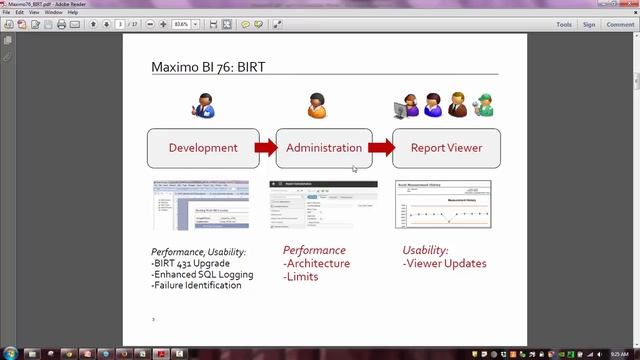The image size is (640, 360).
Task: Open the Attachments paperclip side panel
Action: [x=8, y=57]
